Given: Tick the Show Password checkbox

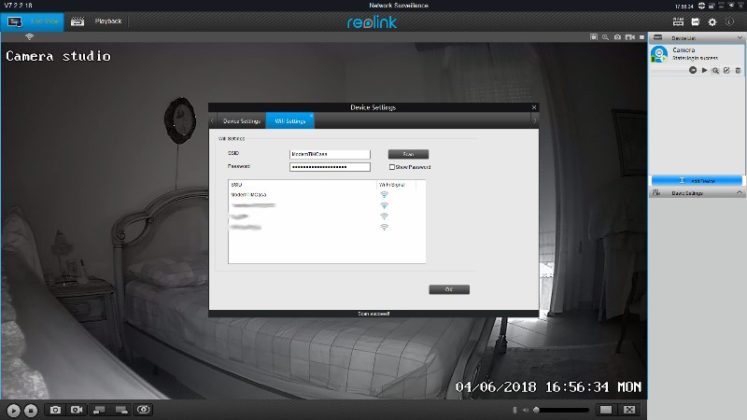Looking at the screenshot, I should click(392, 167).
